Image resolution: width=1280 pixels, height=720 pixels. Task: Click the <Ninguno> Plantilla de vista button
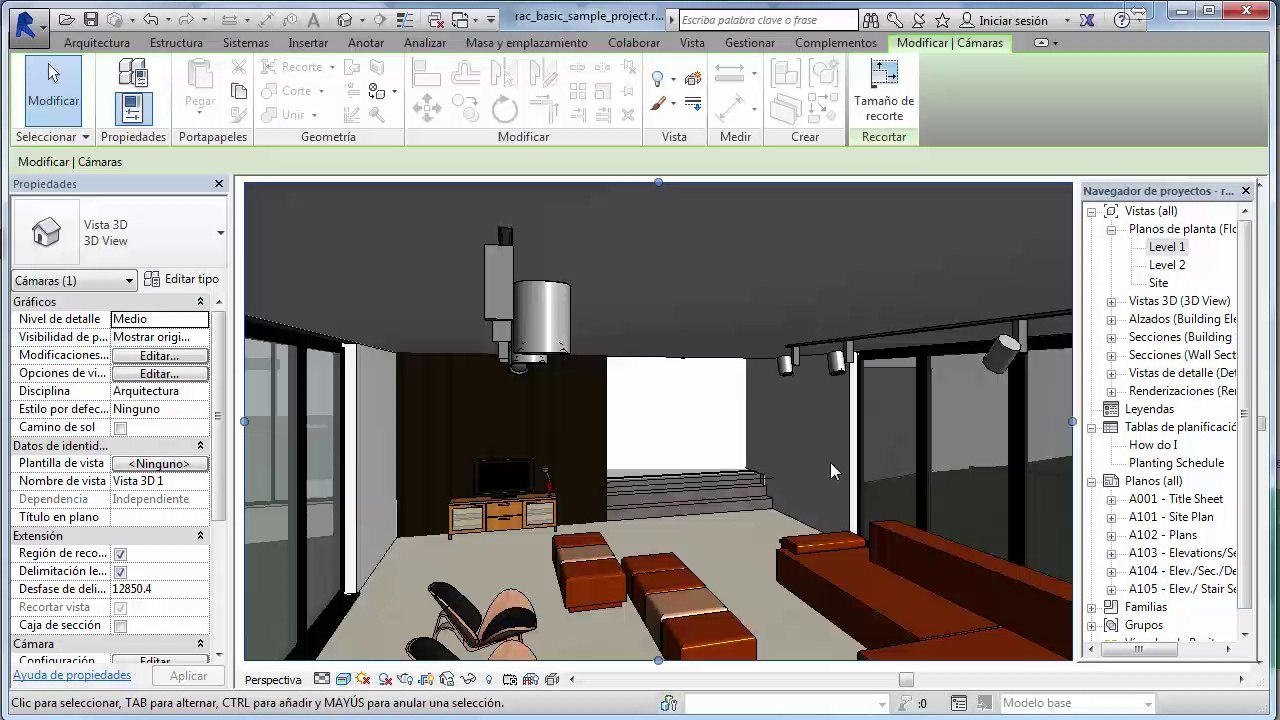(x=159, y=464)
